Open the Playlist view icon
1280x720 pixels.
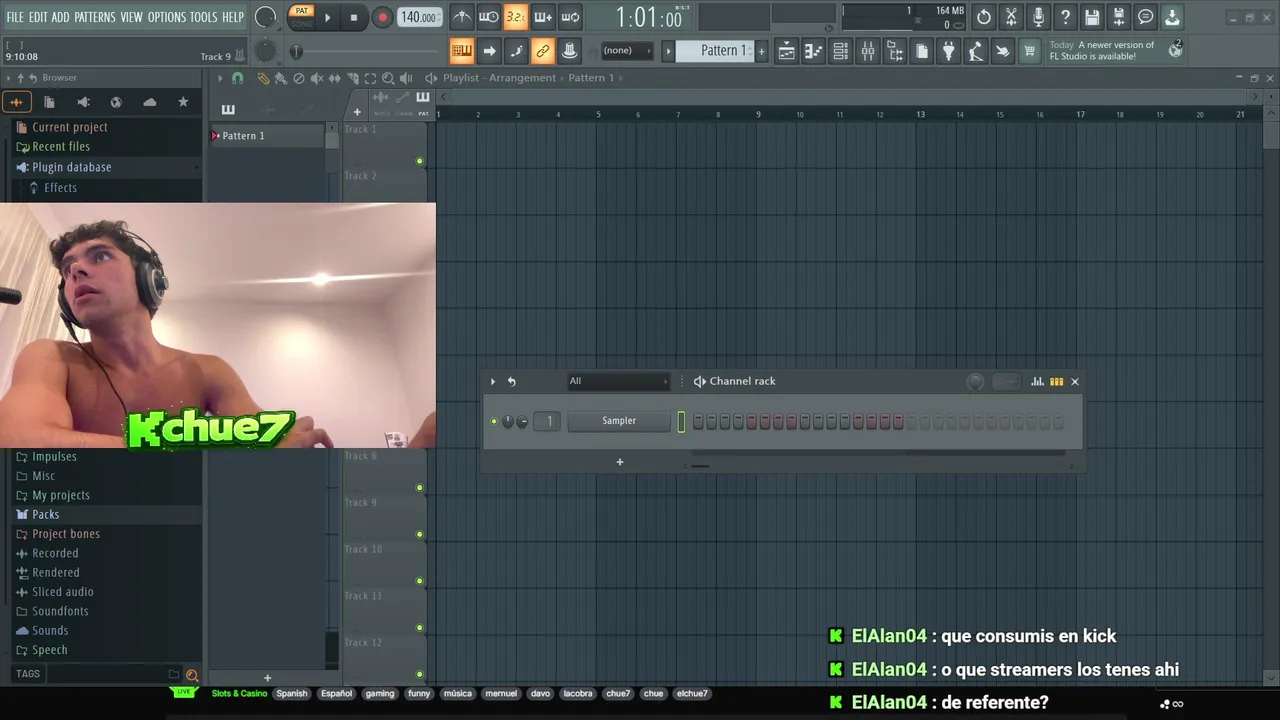click(x=787, y=51)
